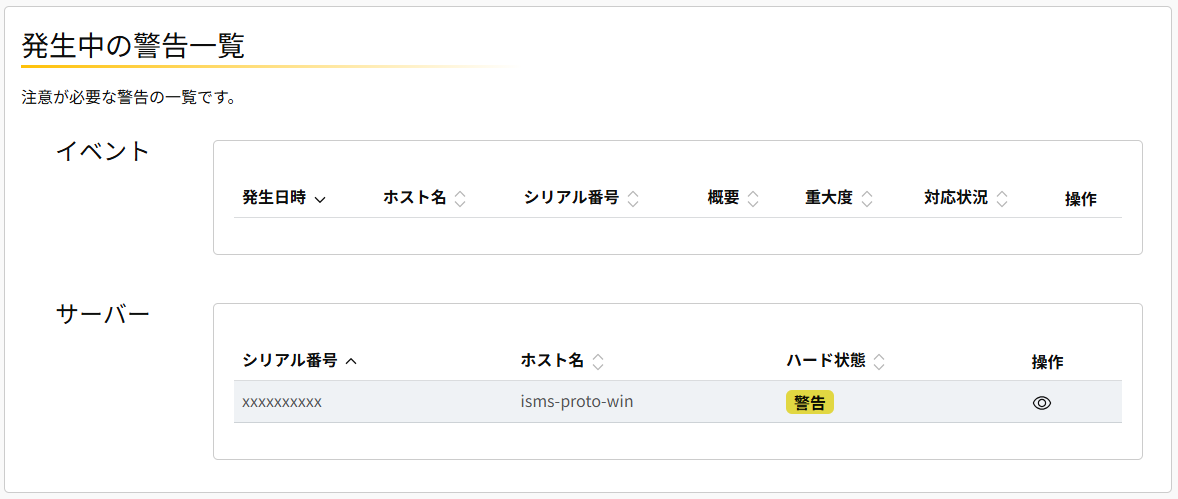Select the サーバー section label
The image size is (1178, 499).
click(x=102, y=314)
